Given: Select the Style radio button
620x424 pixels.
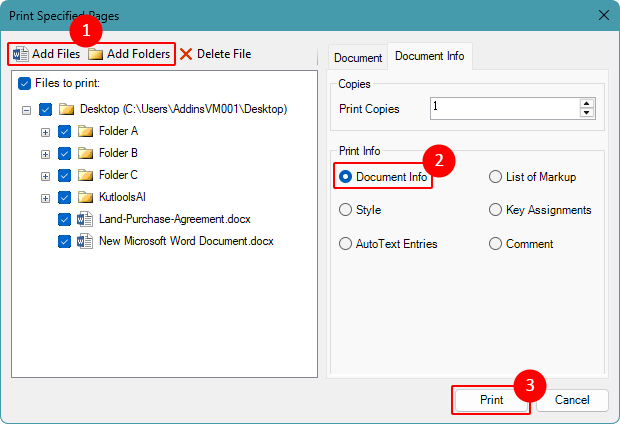Looking at the screenshot, I should pos(346,210).
